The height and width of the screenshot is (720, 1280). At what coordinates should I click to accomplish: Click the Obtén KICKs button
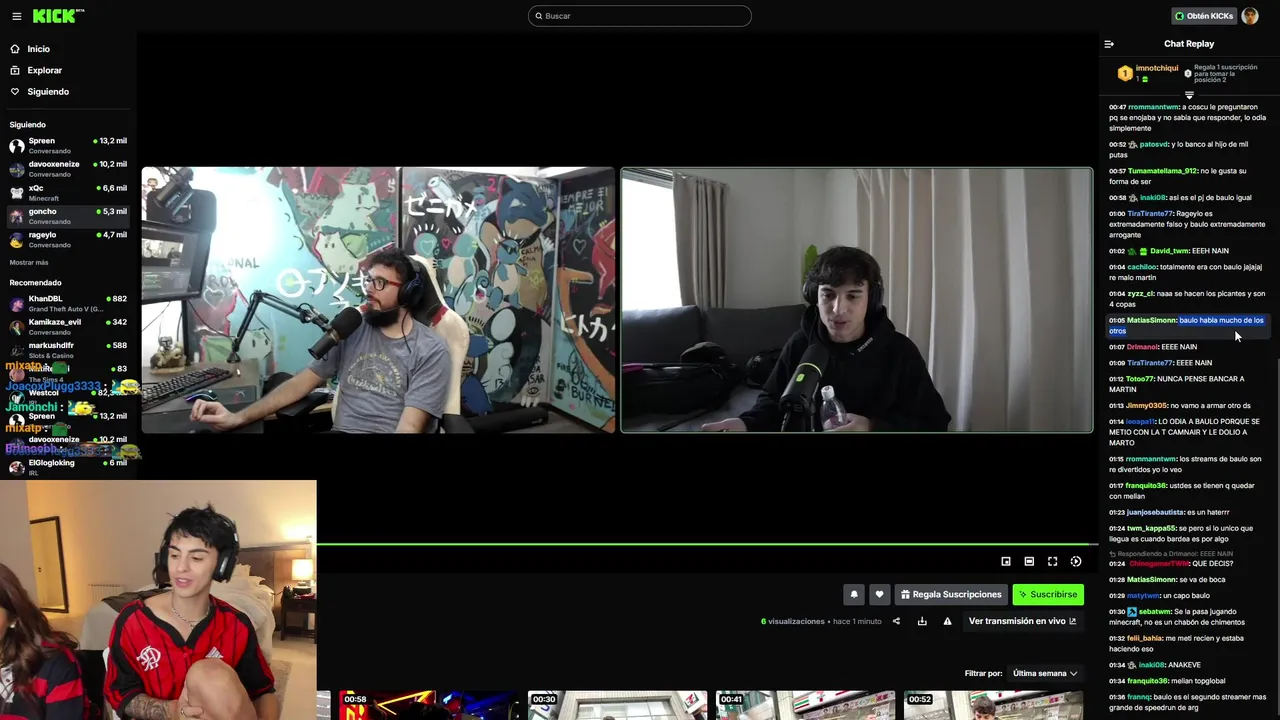[x=1203, y=16]
